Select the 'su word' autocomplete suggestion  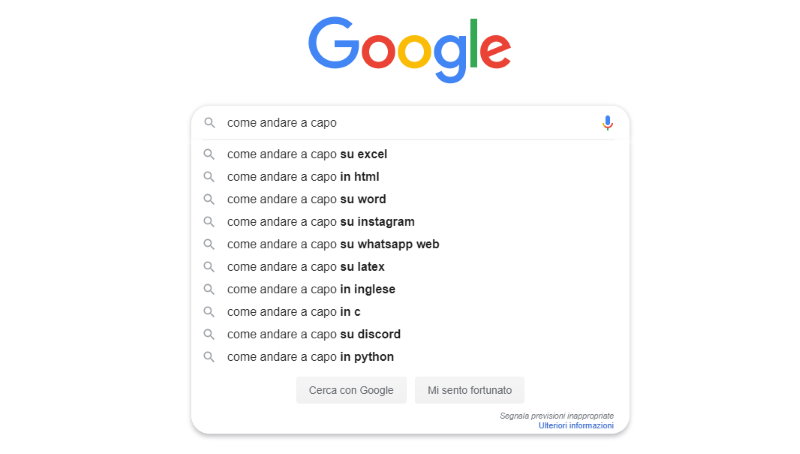pyautogui.click(x=410, y=199)
